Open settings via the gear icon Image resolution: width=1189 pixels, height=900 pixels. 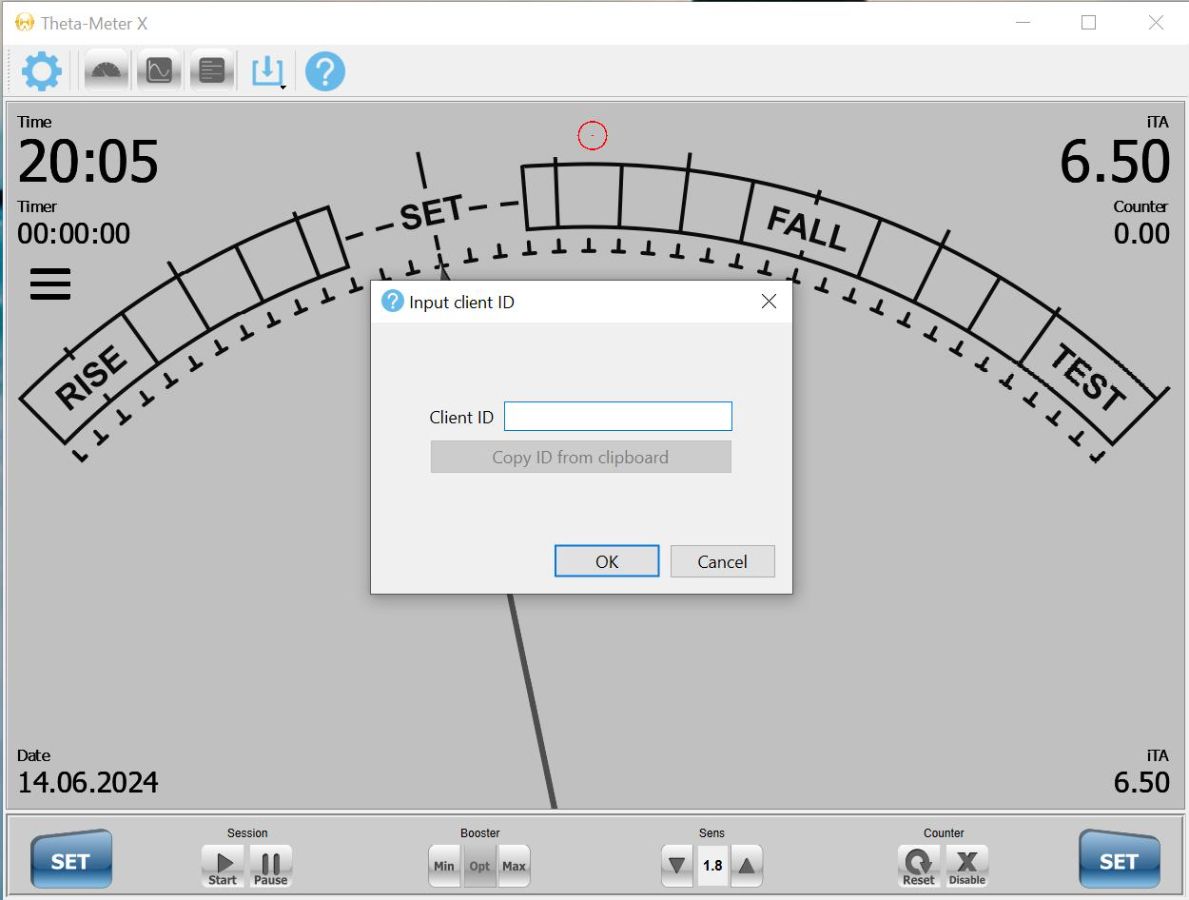coord(41,71)
